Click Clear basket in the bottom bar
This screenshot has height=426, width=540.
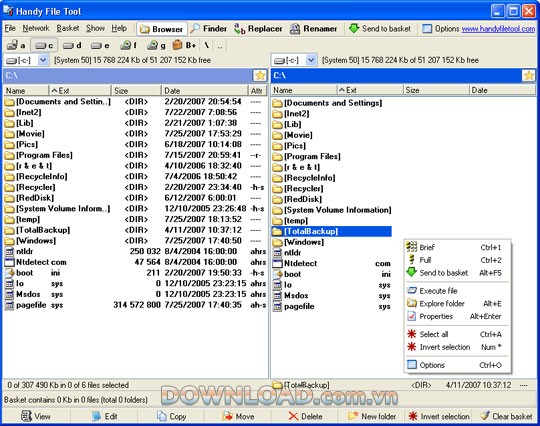click(506, 416)
